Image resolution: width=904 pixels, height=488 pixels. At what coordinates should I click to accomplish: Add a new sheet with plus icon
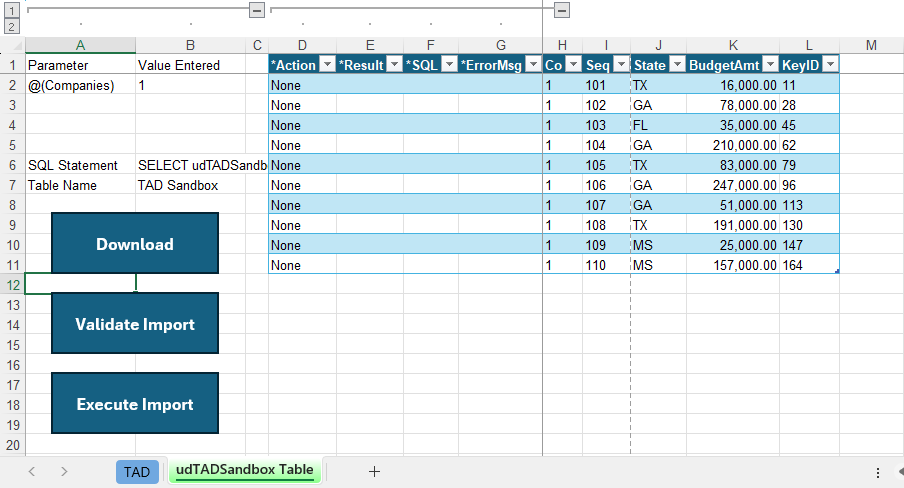[374, 472]
